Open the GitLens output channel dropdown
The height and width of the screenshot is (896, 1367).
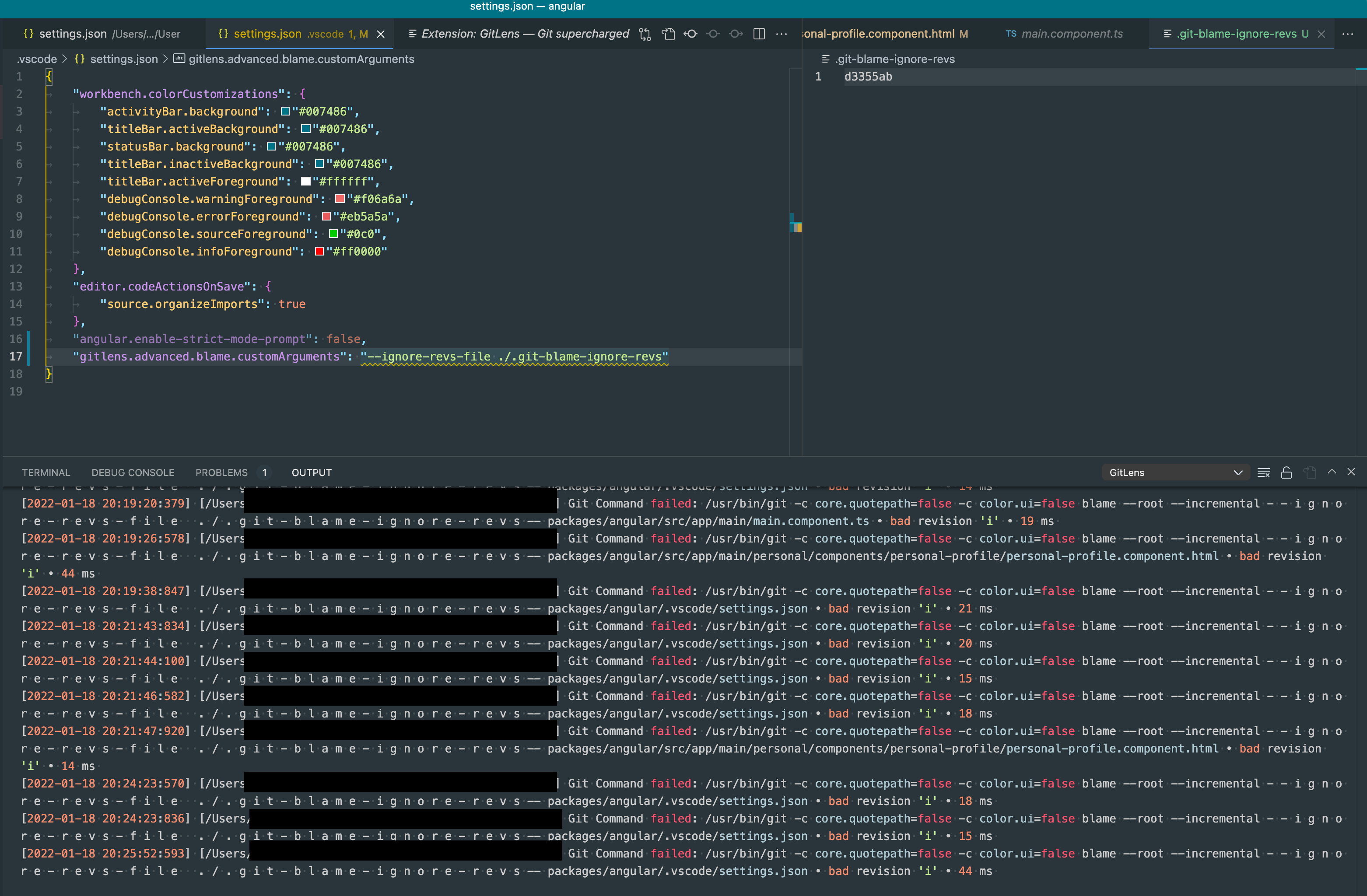pyautogui.click(x=1175, y=472)
